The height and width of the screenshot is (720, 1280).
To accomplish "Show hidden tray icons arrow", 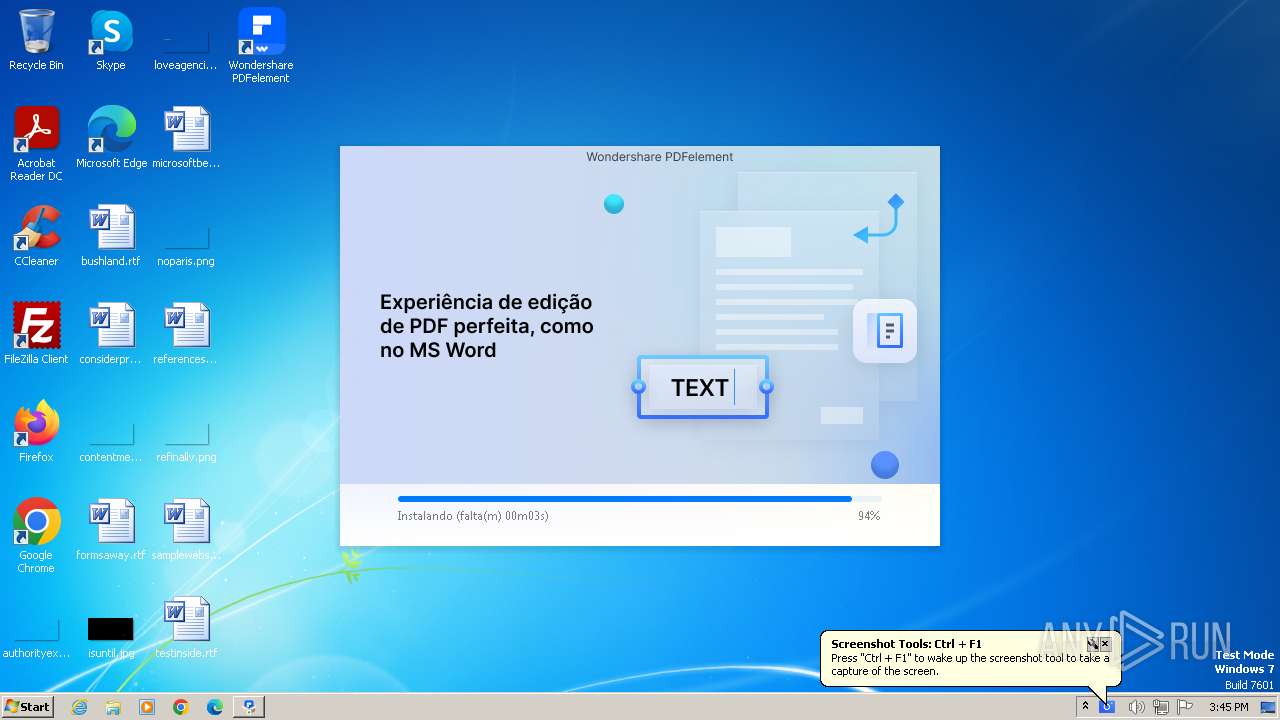I will (1085, 707).
